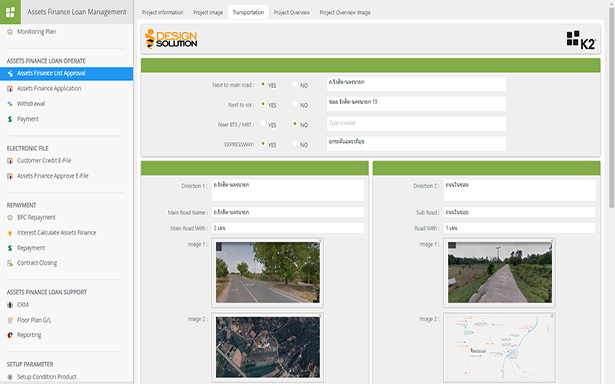Click the Monitoring Plan sidebar icon

click(x=10, y=32)
